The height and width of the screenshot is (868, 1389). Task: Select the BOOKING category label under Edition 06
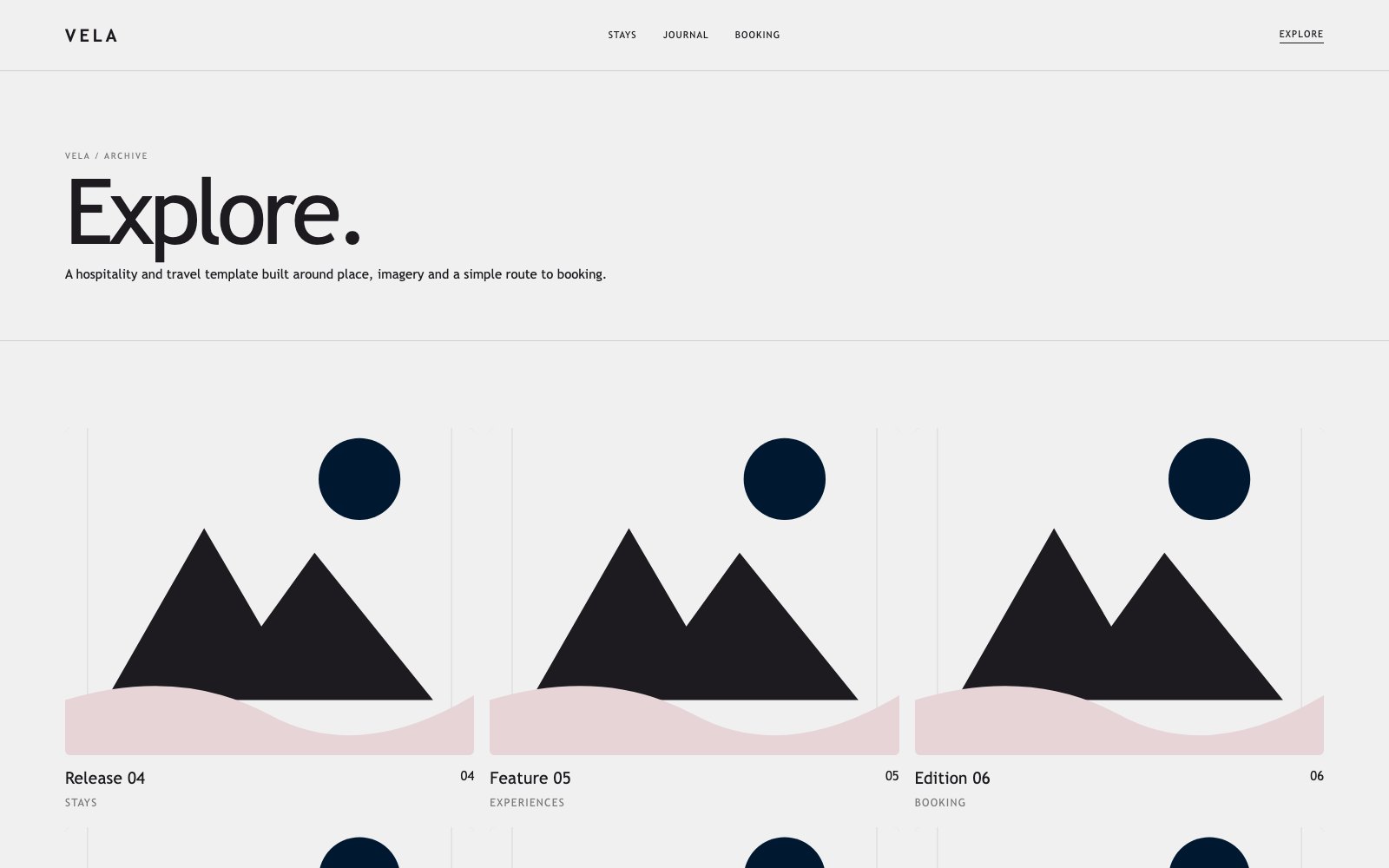[940, 803]
